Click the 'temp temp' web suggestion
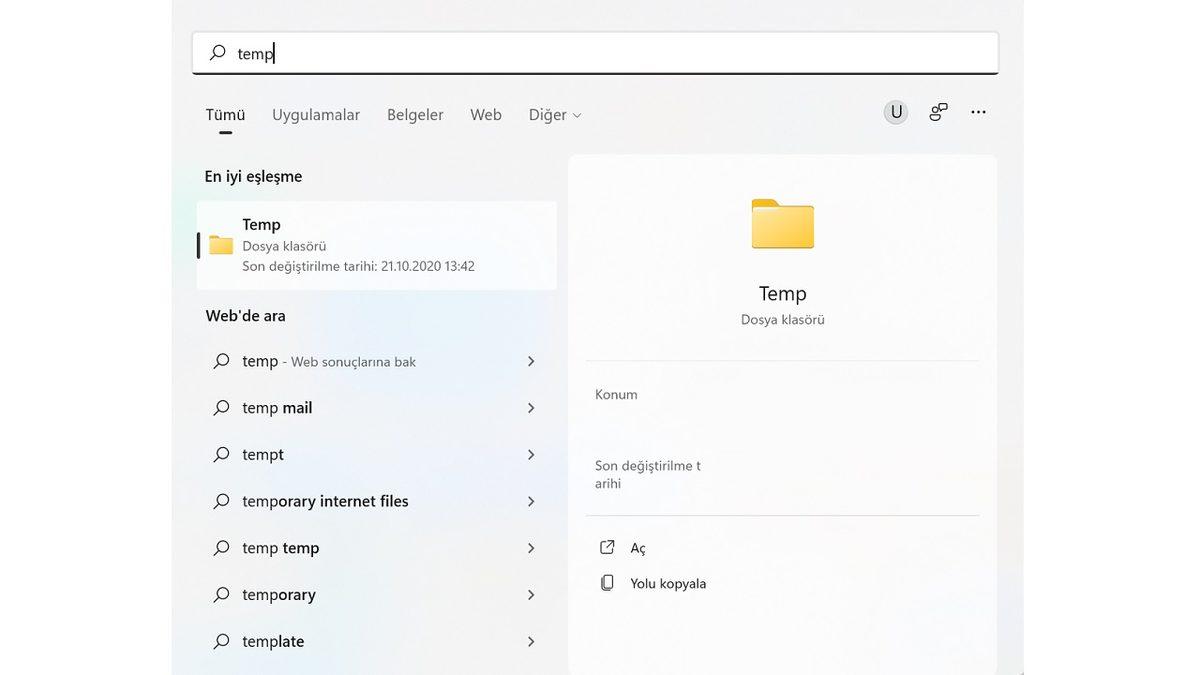 (281, 548)
